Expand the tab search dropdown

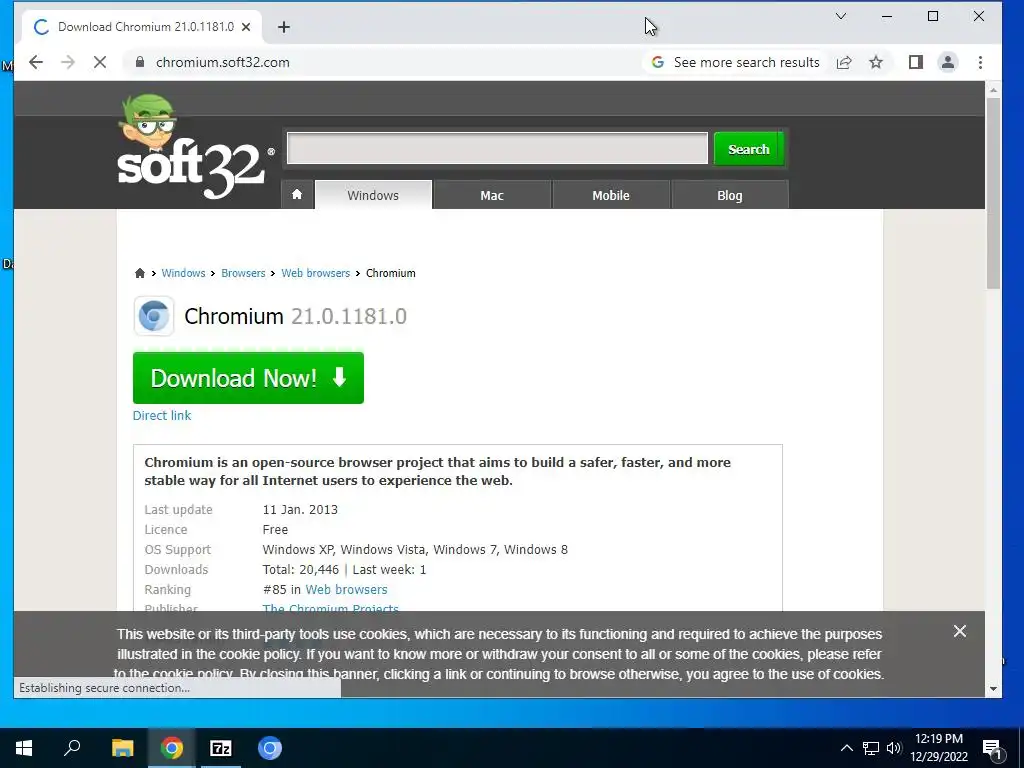pyautogui.click(x=841, y=16)
